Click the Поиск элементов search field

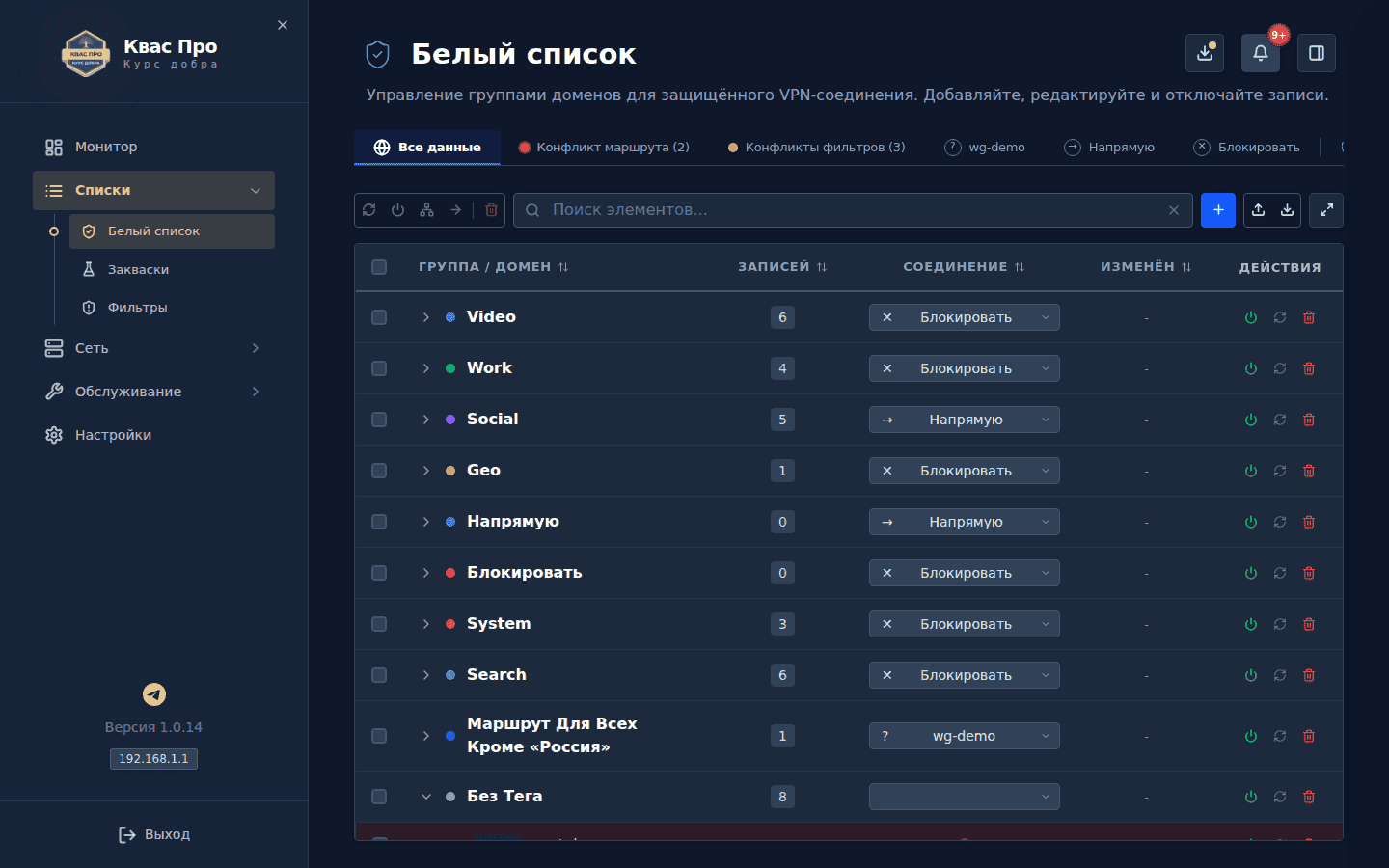(x=853, y=210)
